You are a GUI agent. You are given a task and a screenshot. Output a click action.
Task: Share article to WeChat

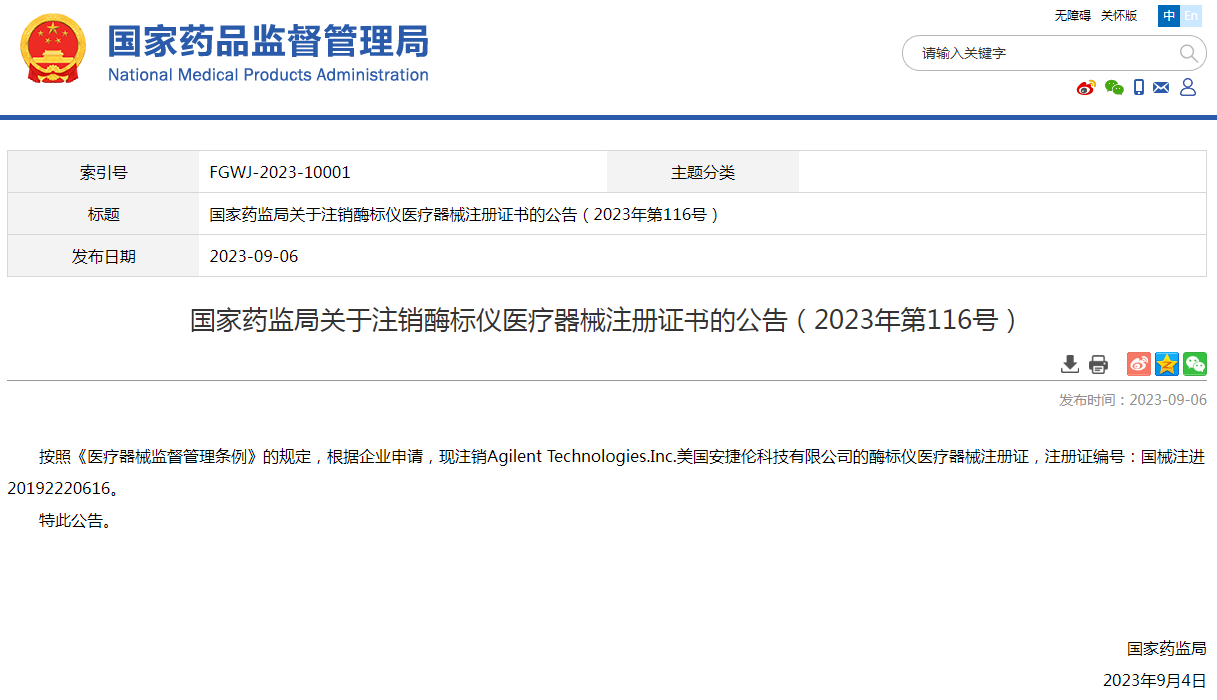(1195, 364)
